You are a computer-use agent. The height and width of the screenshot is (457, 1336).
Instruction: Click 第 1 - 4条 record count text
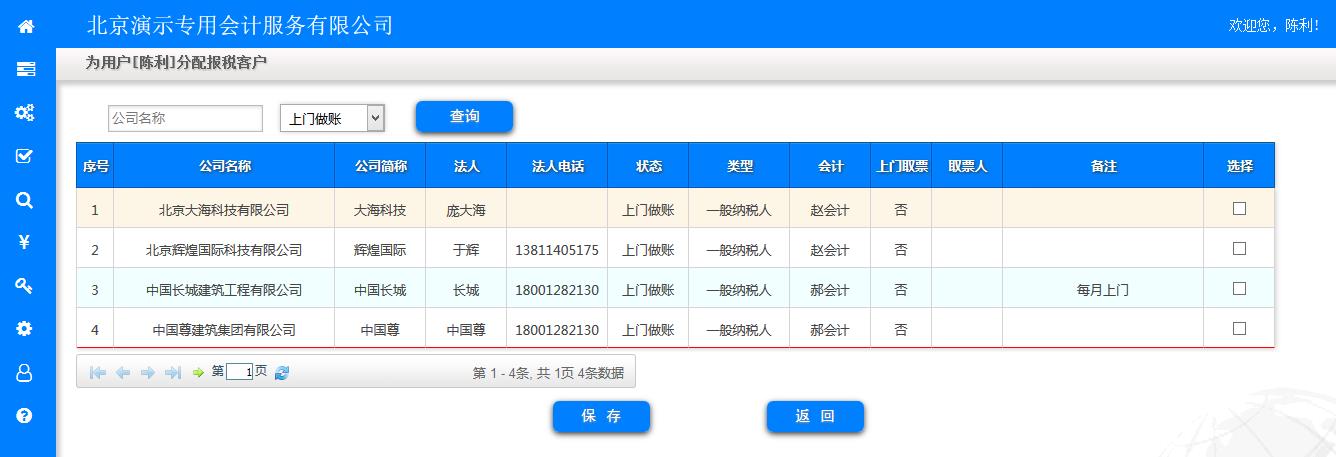point(548,373)
